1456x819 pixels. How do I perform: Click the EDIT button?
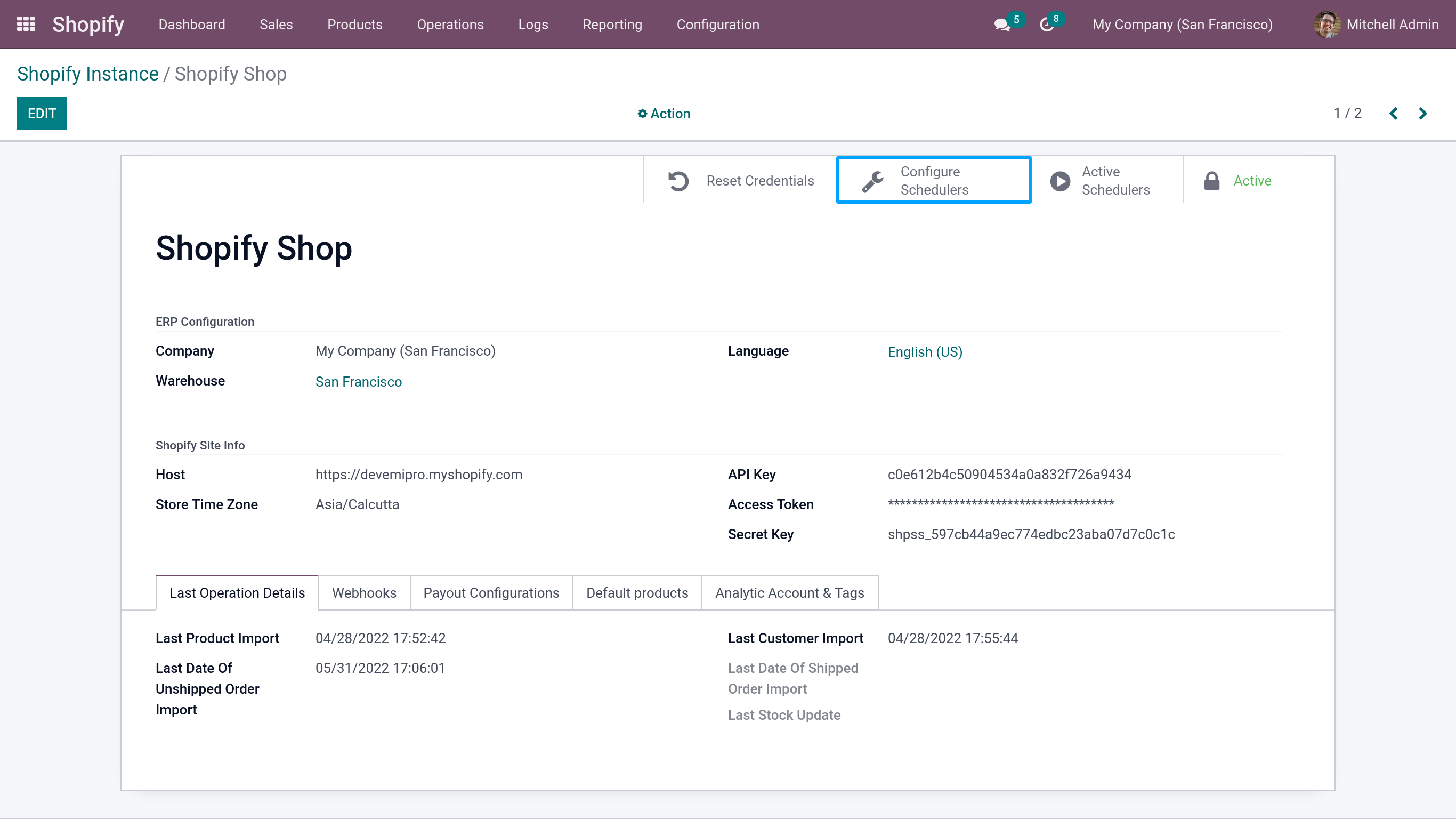(x=42, y=114)
